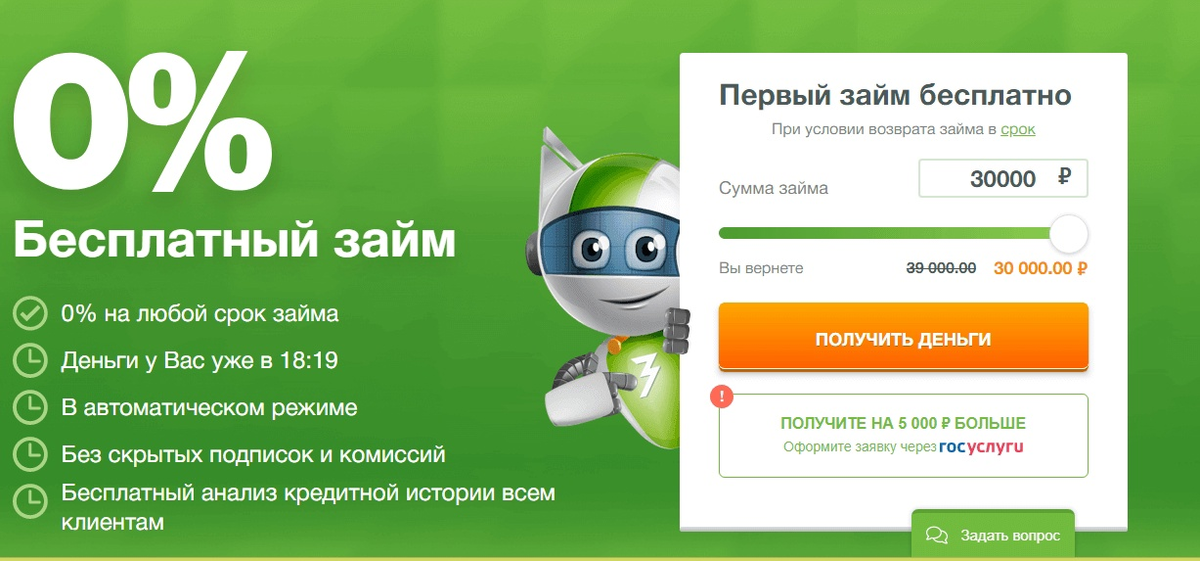This screenshot has width=1200, height=561.
Task: Click the clock icon next to 'Деньги у Вас уже в 18:19'
Action: pyautogui.click(x=30, y=360)
